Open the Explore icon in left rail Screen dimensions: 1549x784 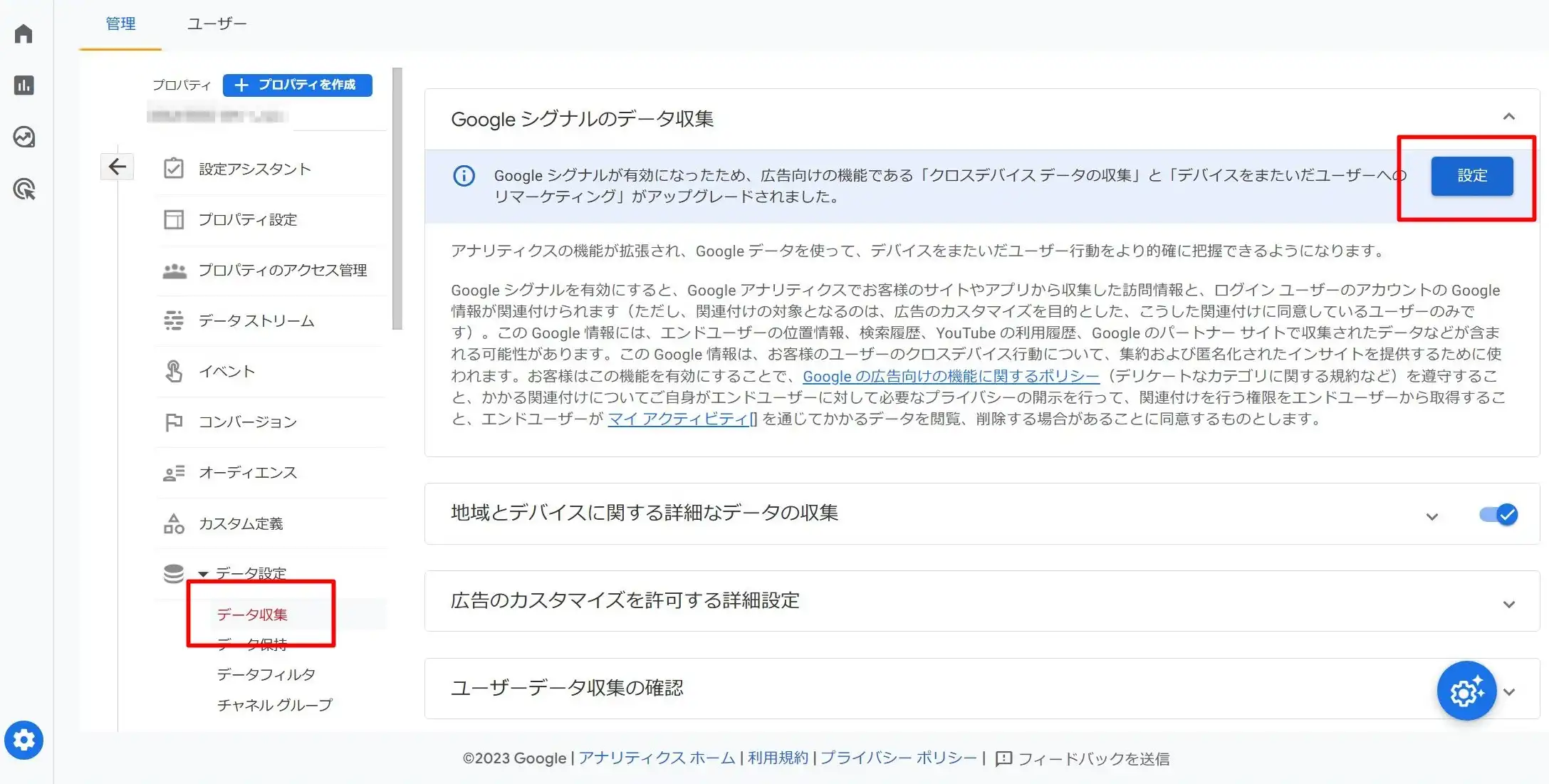pyautogui.click(x=24, y=137)
